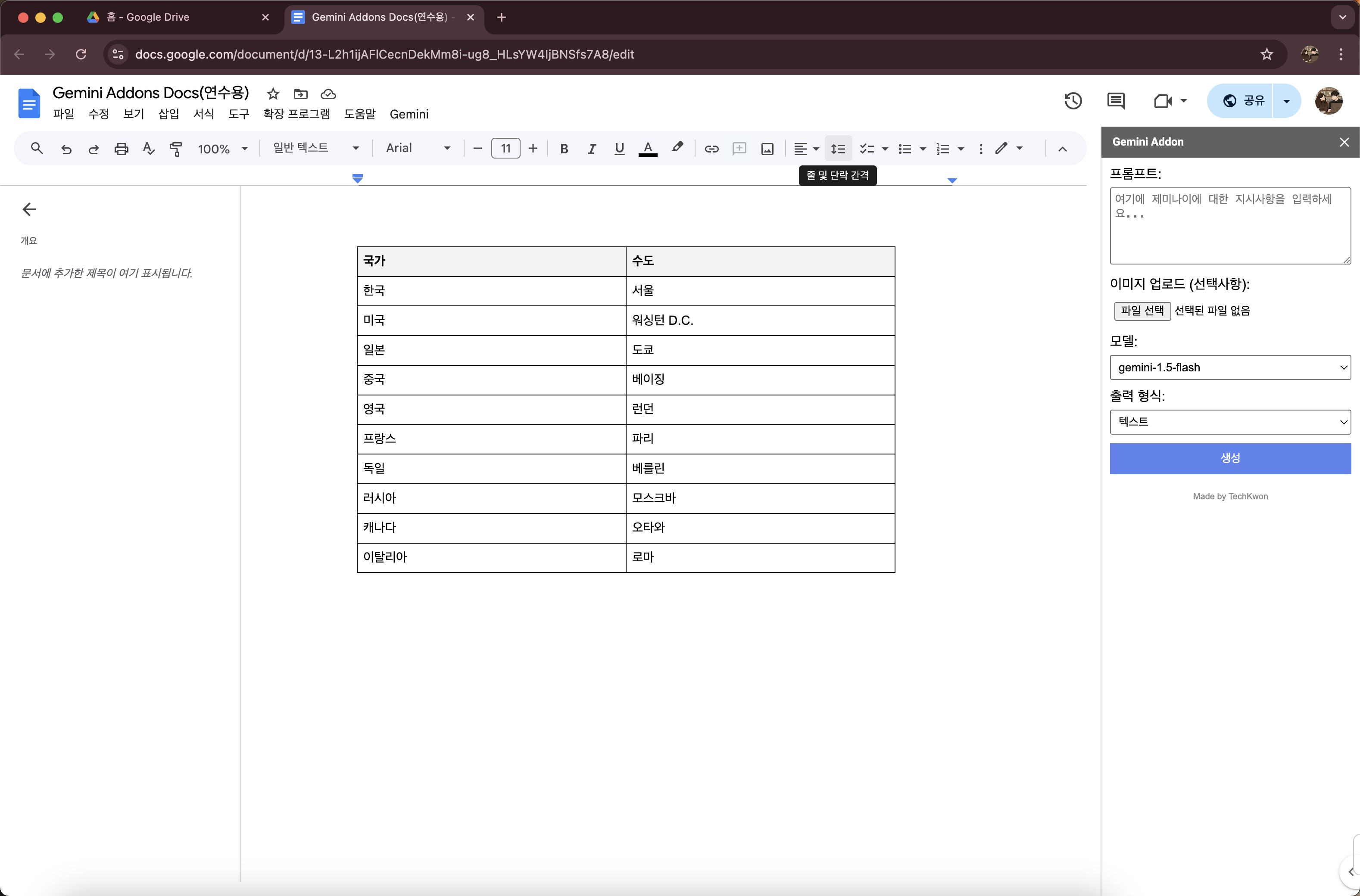Image resolution: width=1360 pixels, height=896 pixels.
Task: Open a new browser tab
Action: pyautogui.click(x=501, y=17)
